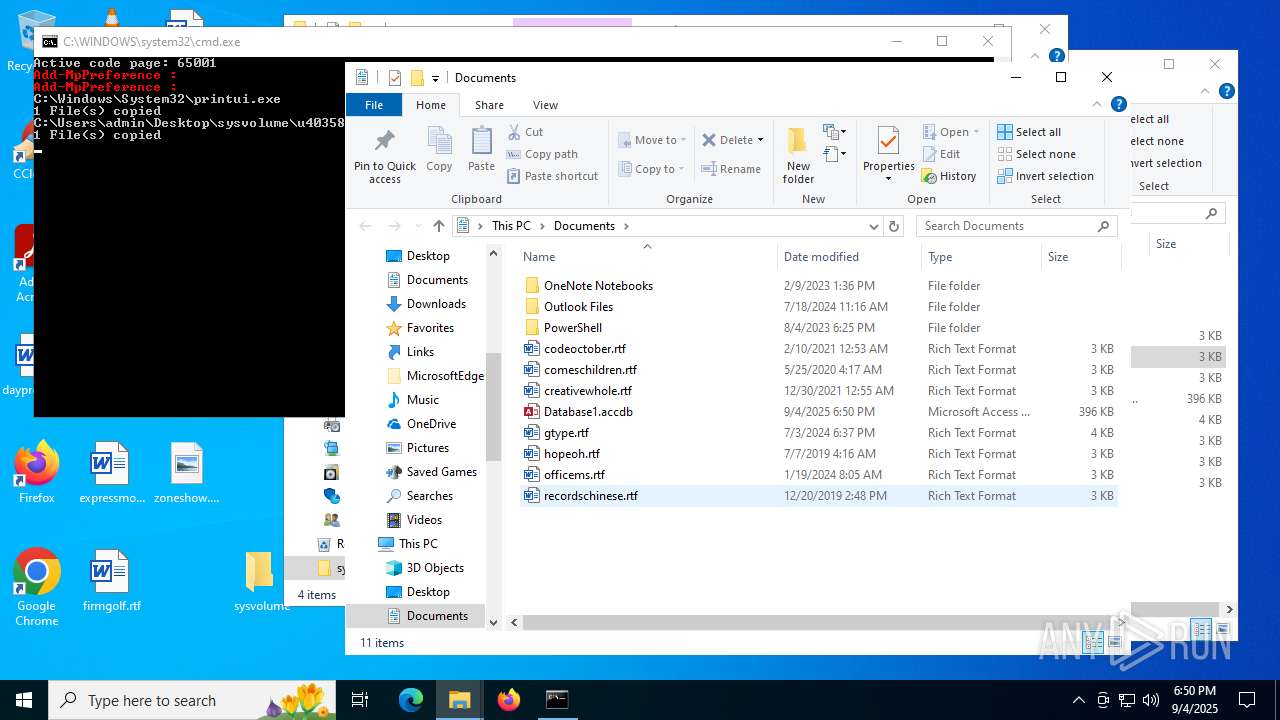Screen dimensions: 1280x720
Task: Click Command Prompt taskbar icon
Action: click(x=557, y=700)
